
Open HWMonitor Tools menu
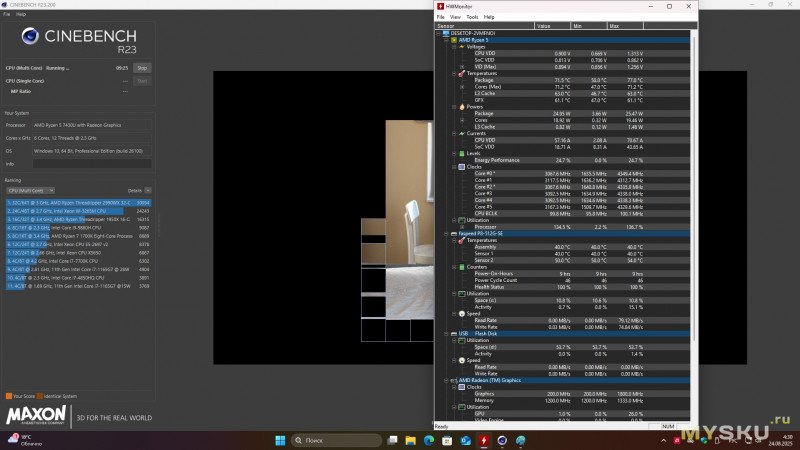click(472, 17)
